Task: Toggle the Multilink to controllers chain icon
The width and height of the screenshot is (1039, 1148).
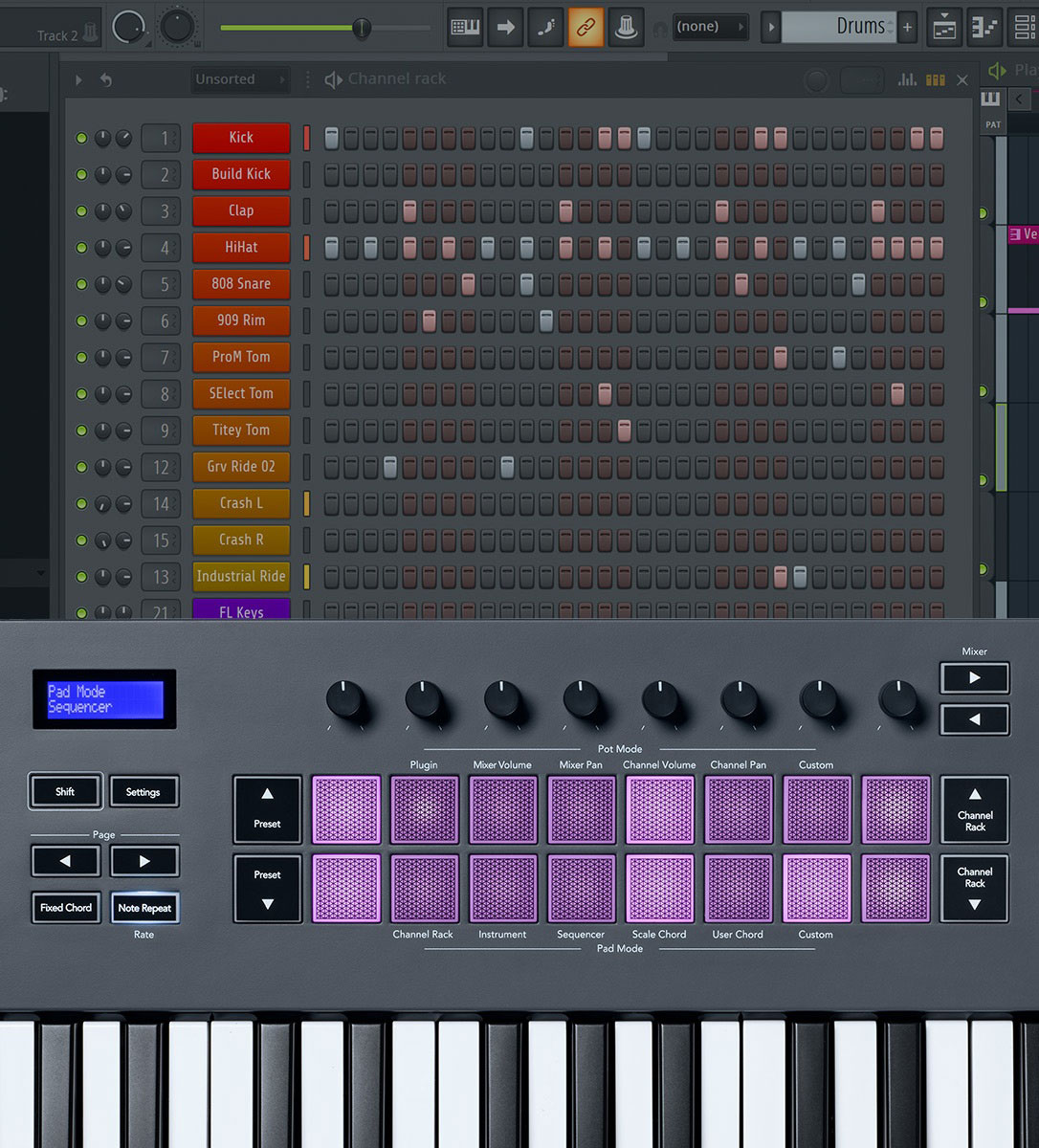Action: coord(586,26)
